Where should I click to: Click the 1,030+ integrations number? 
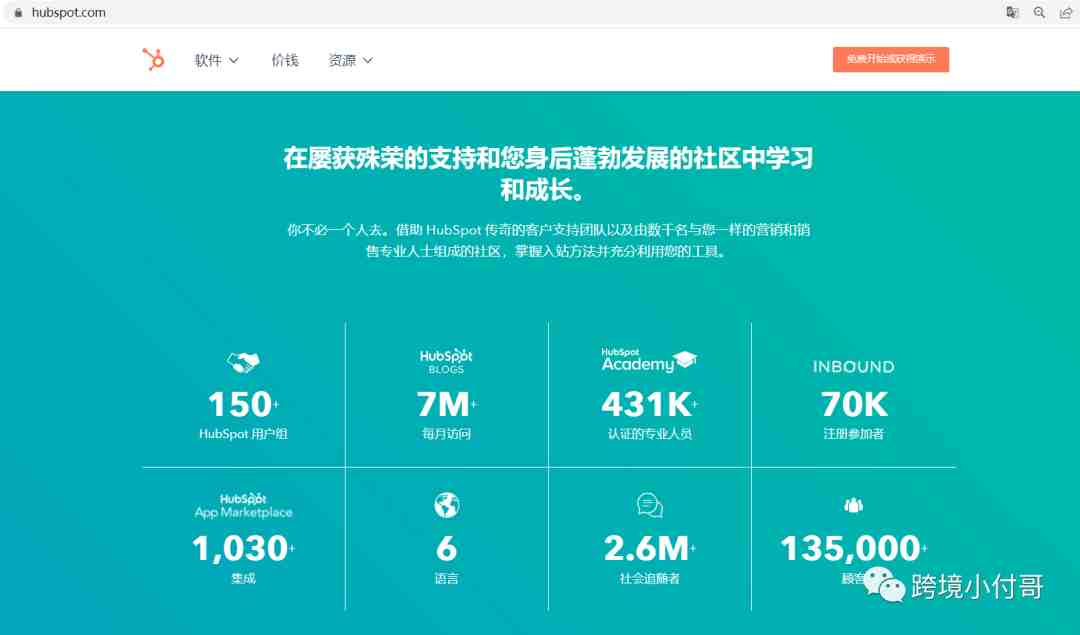243,549
